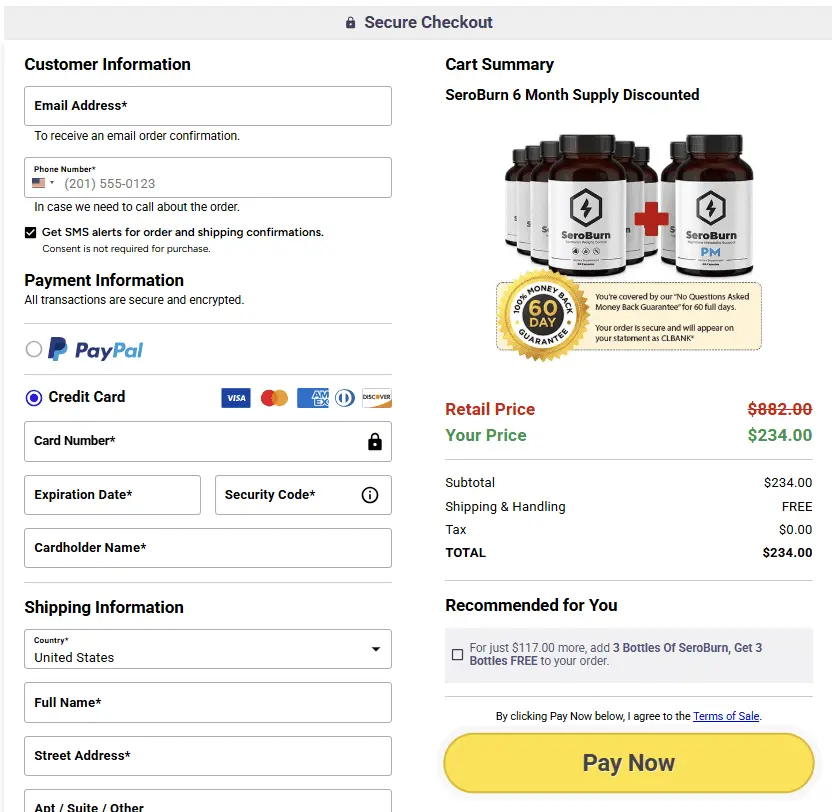This screenshot has height=812, width=832.
Task: Click the Email Address input field
Action: (x=207, y=105)
